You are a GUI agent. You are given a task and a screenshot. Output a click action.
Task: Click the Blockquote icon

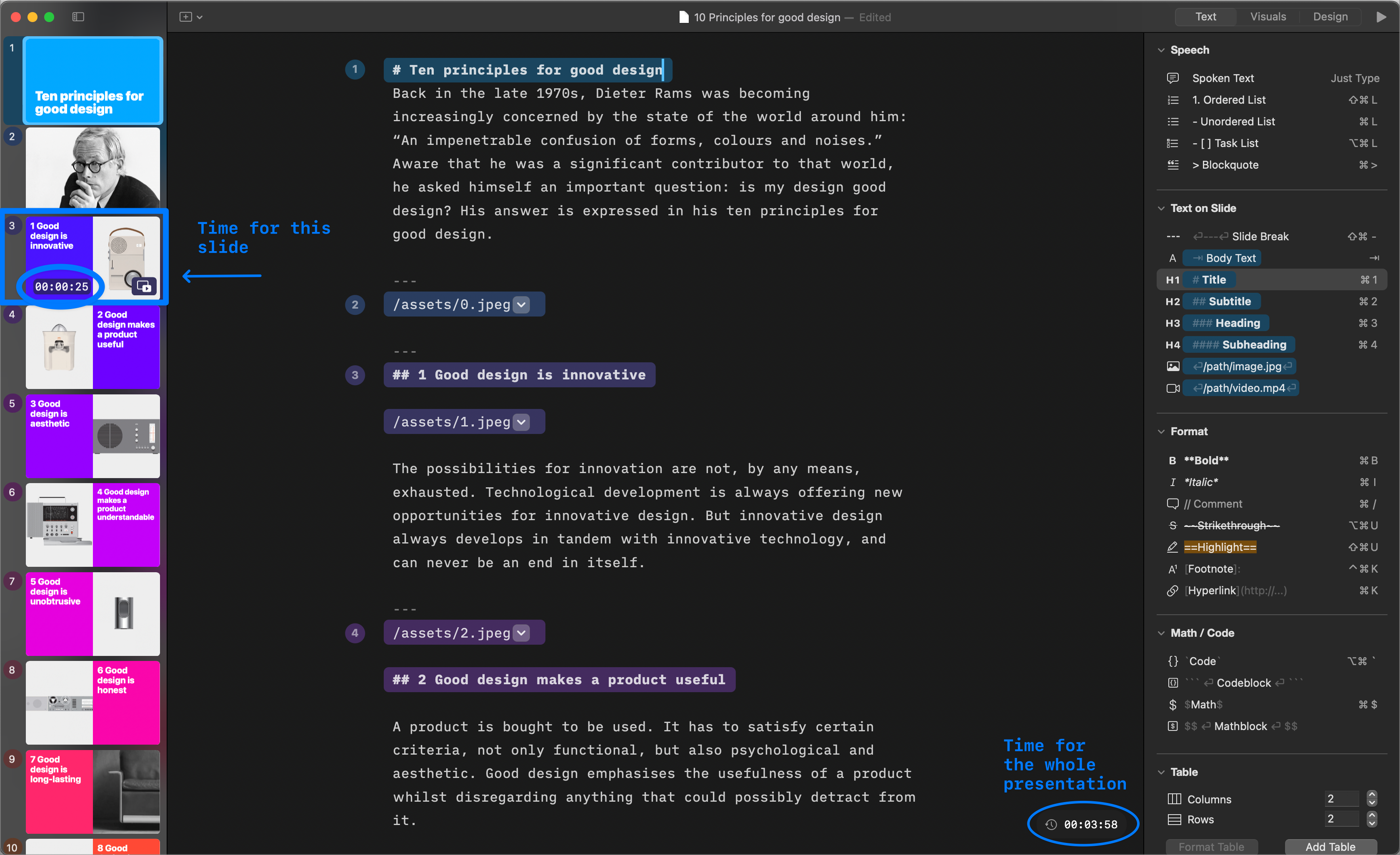[x=1173, y=165]
